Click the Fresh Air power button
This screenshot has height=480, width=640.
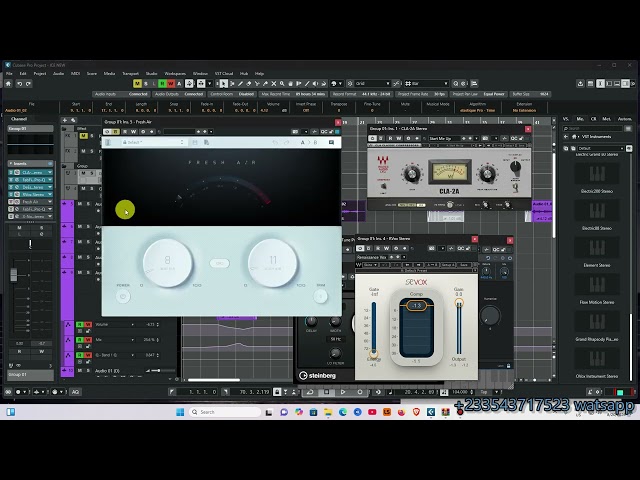pyautogui.click(x=123, y=296)
